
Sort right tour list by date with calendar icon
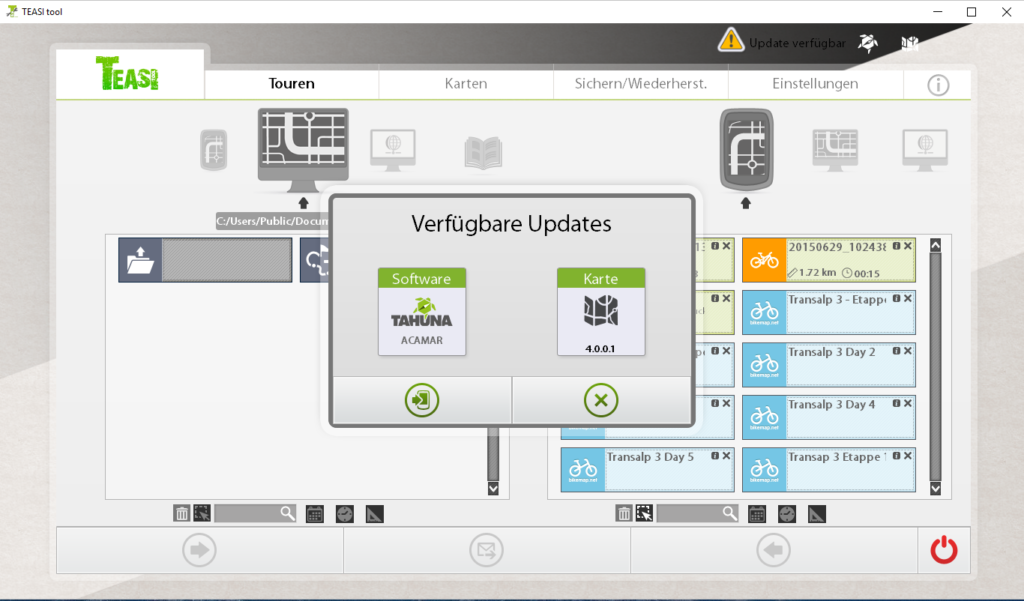coord(757,514)
